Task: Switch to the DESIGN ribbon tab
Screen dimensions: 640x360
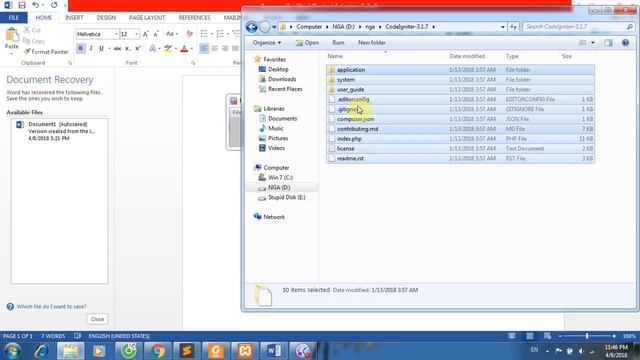Action: 106,18
